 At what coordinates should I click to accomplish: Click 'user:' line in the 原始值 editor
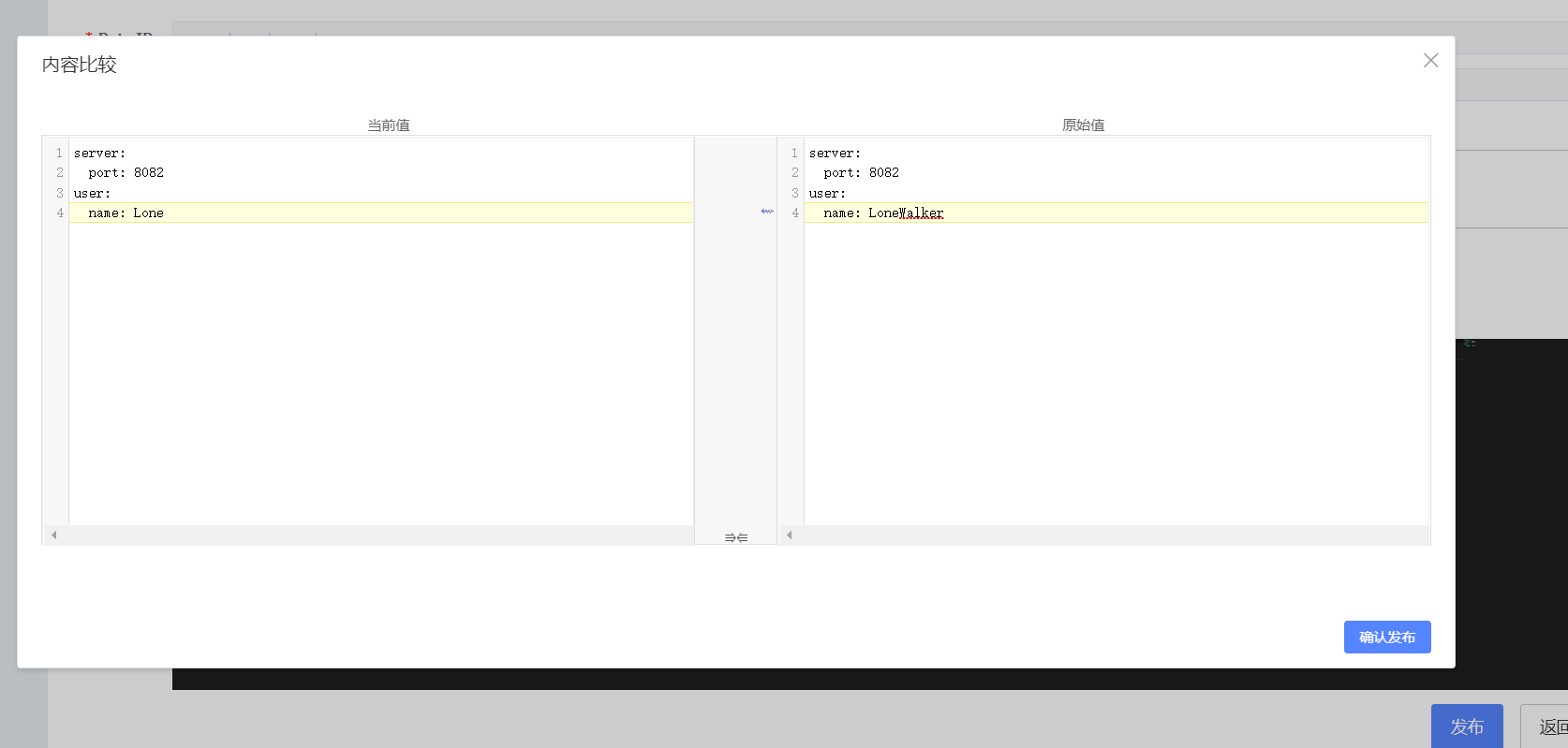click(x=827, y=193)
